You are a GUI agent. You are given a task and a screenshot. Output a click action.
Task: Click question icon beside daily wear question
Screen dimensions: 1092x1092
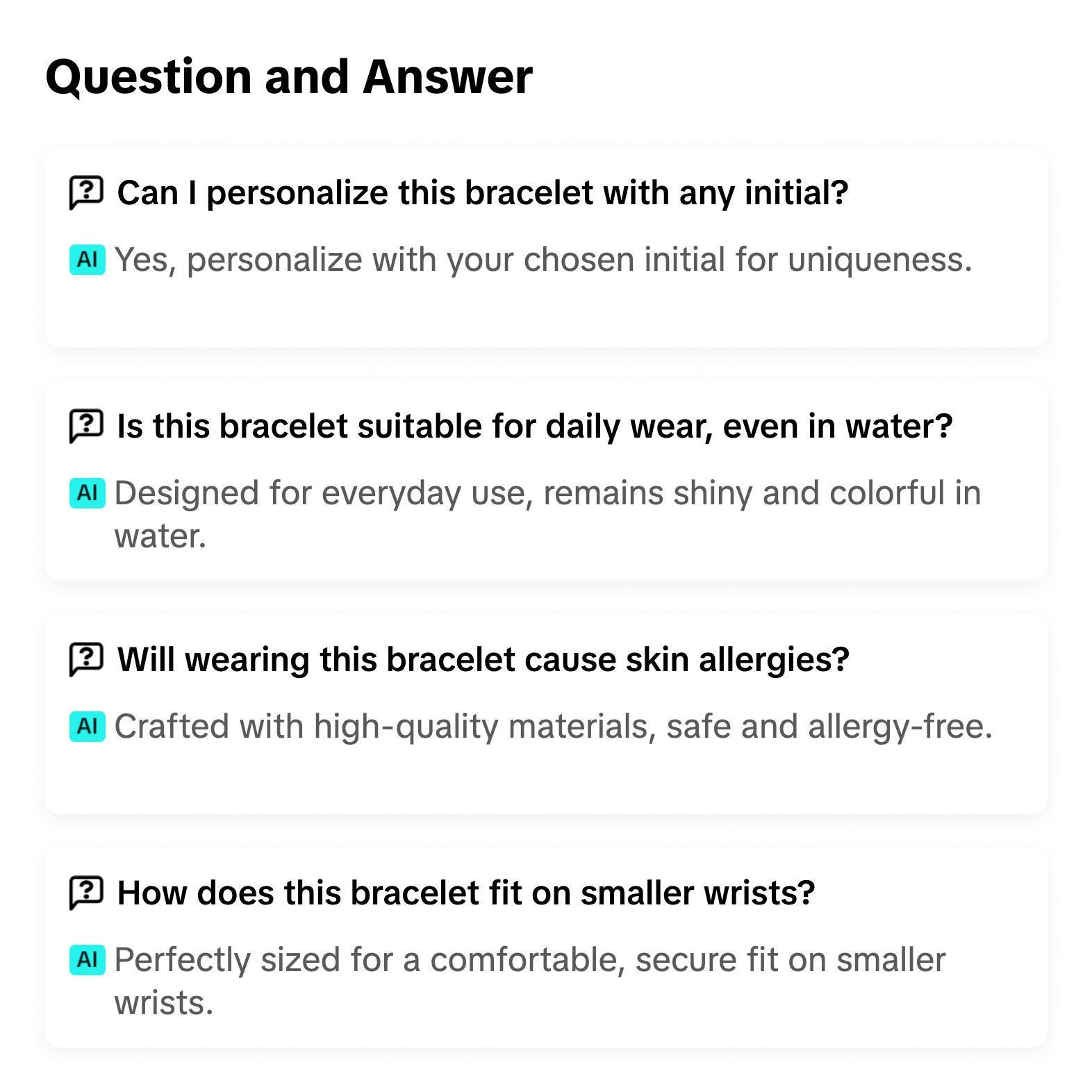coord(87,426)
